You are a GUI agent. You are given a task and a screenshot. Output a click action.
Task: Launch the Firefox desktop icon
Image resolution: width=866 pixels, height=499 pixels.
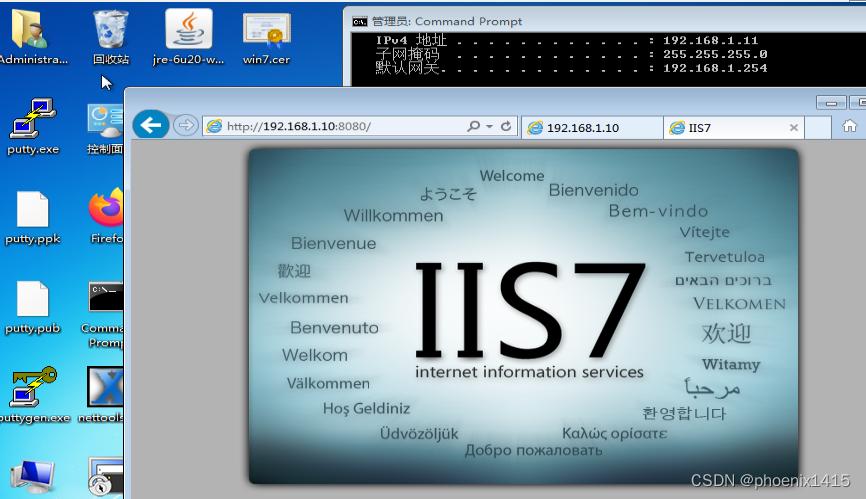tap(106, 215)
